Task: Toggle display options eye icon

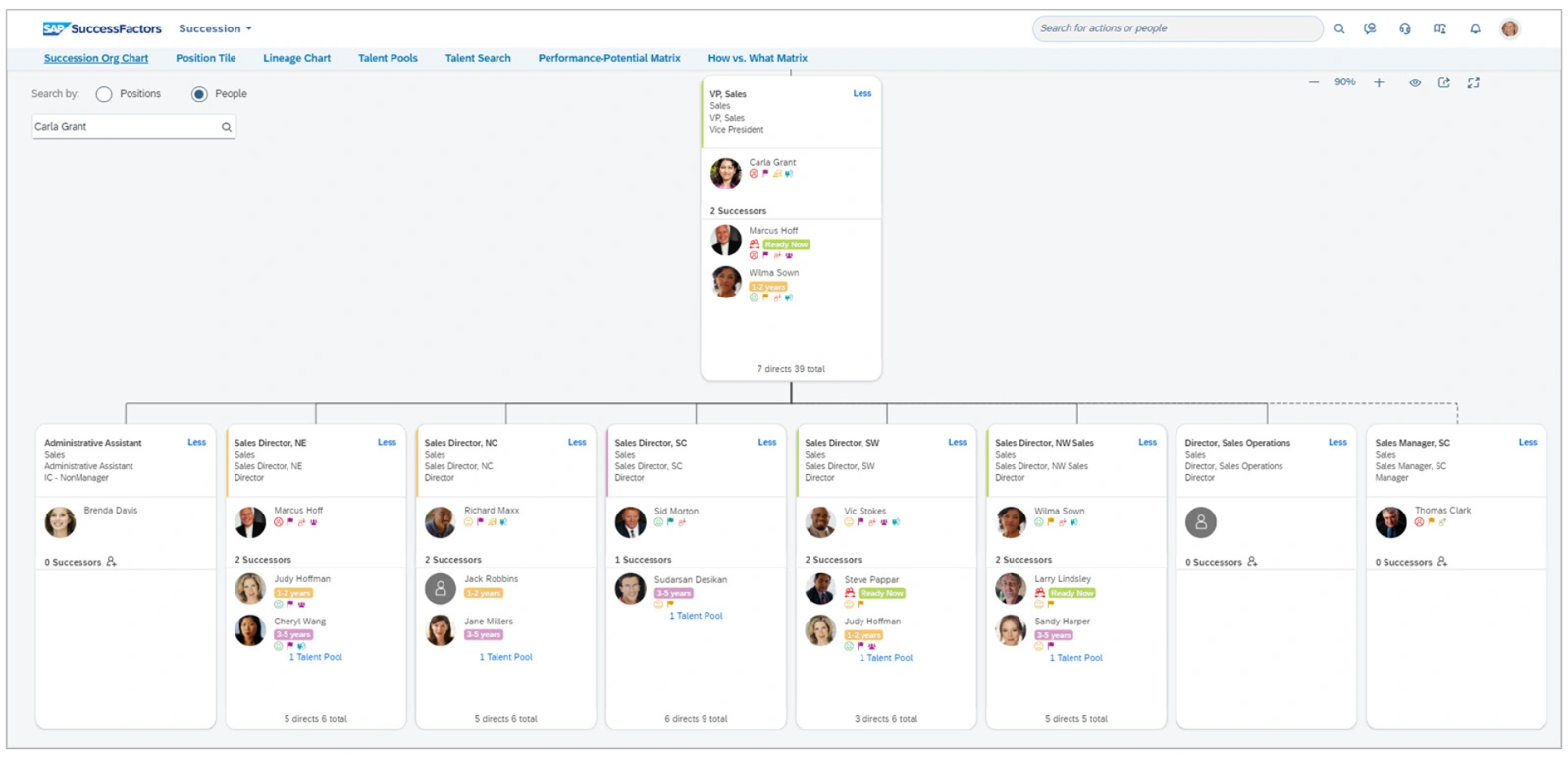Action: click(1415, 82)
